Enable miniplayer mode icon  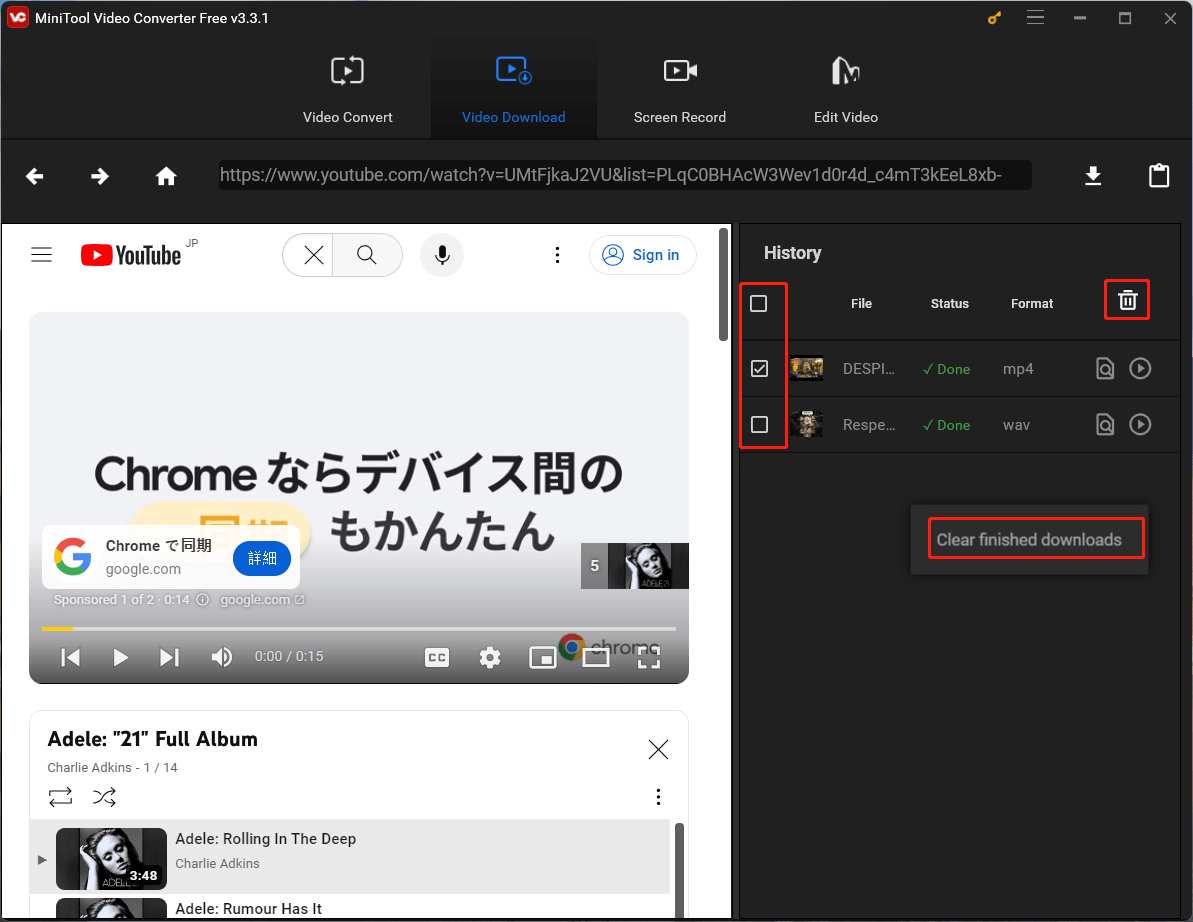[x=542, y=658]
